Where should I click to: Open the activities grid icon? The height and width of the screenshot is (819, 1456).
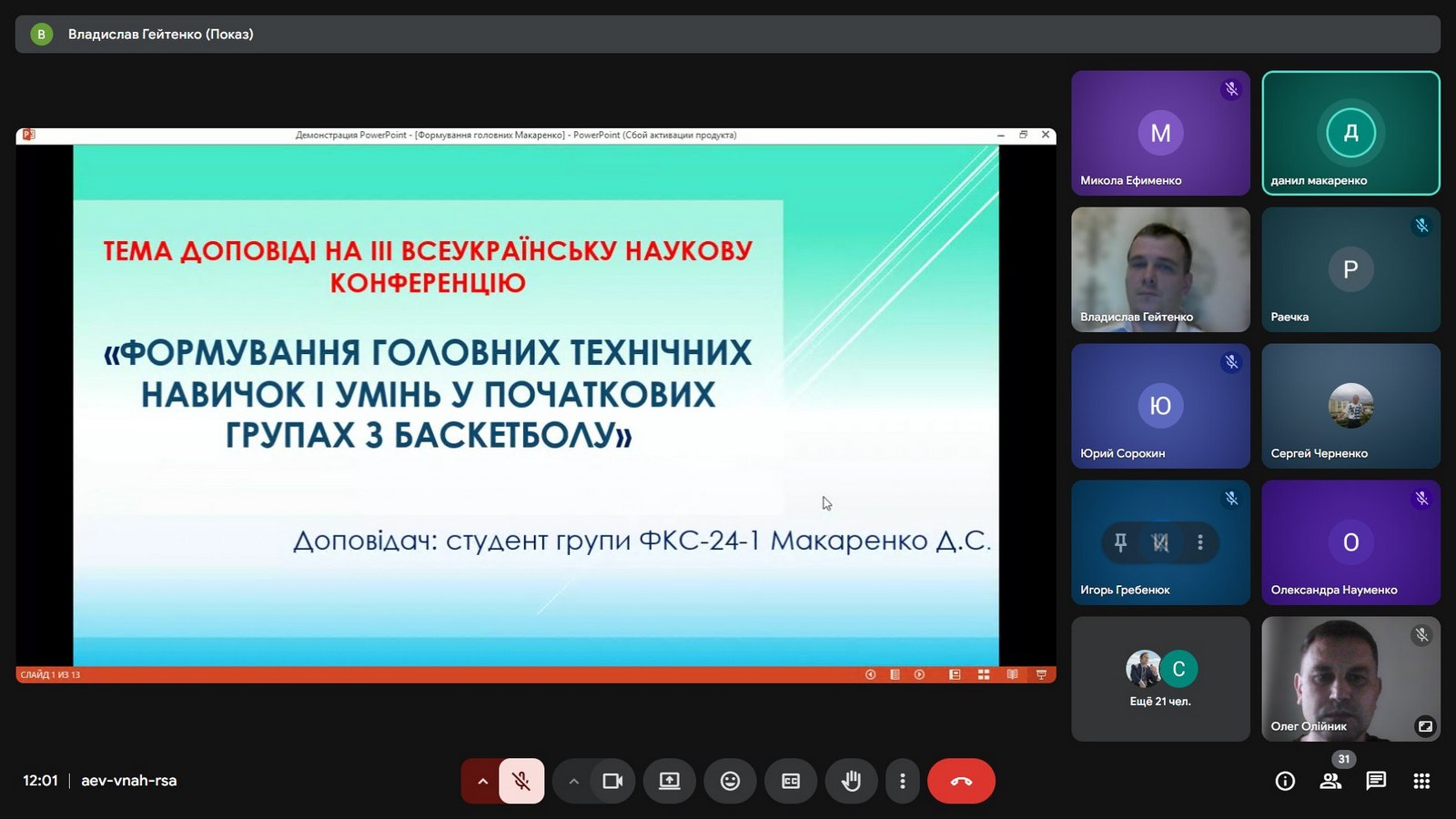1421,781
